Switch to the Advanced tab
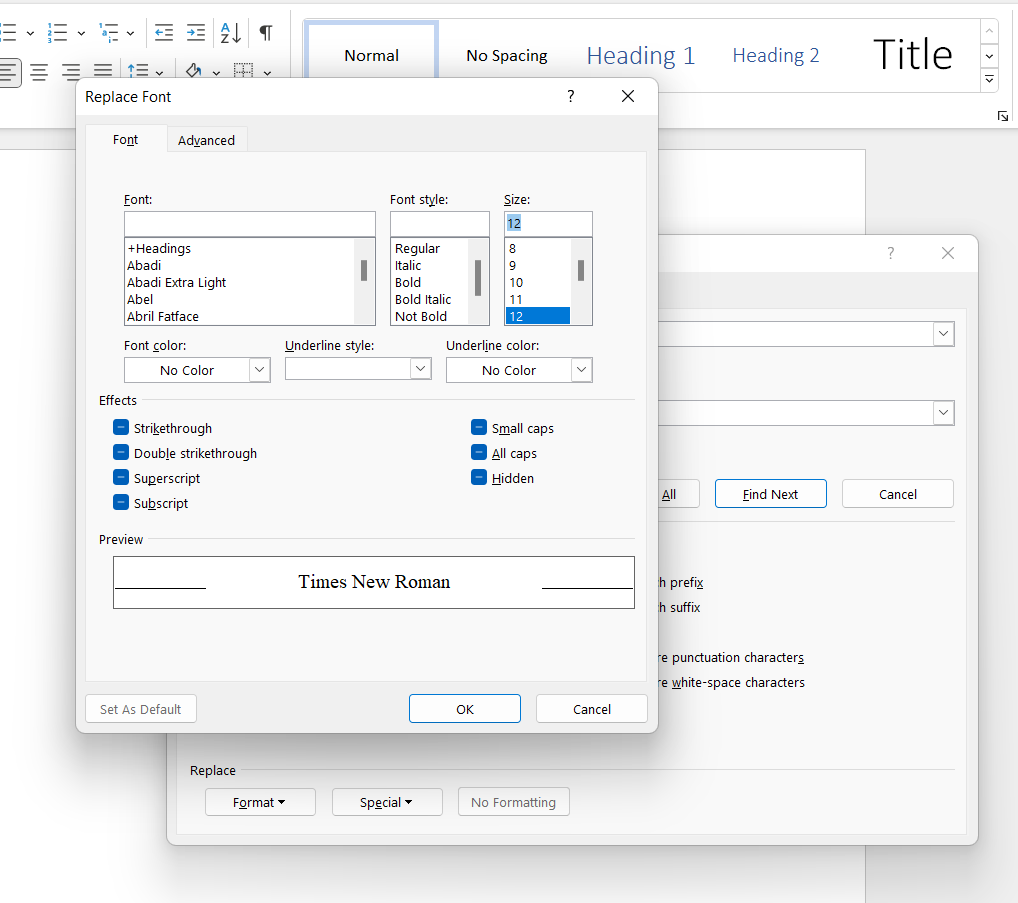 click(x=206, y=140)
